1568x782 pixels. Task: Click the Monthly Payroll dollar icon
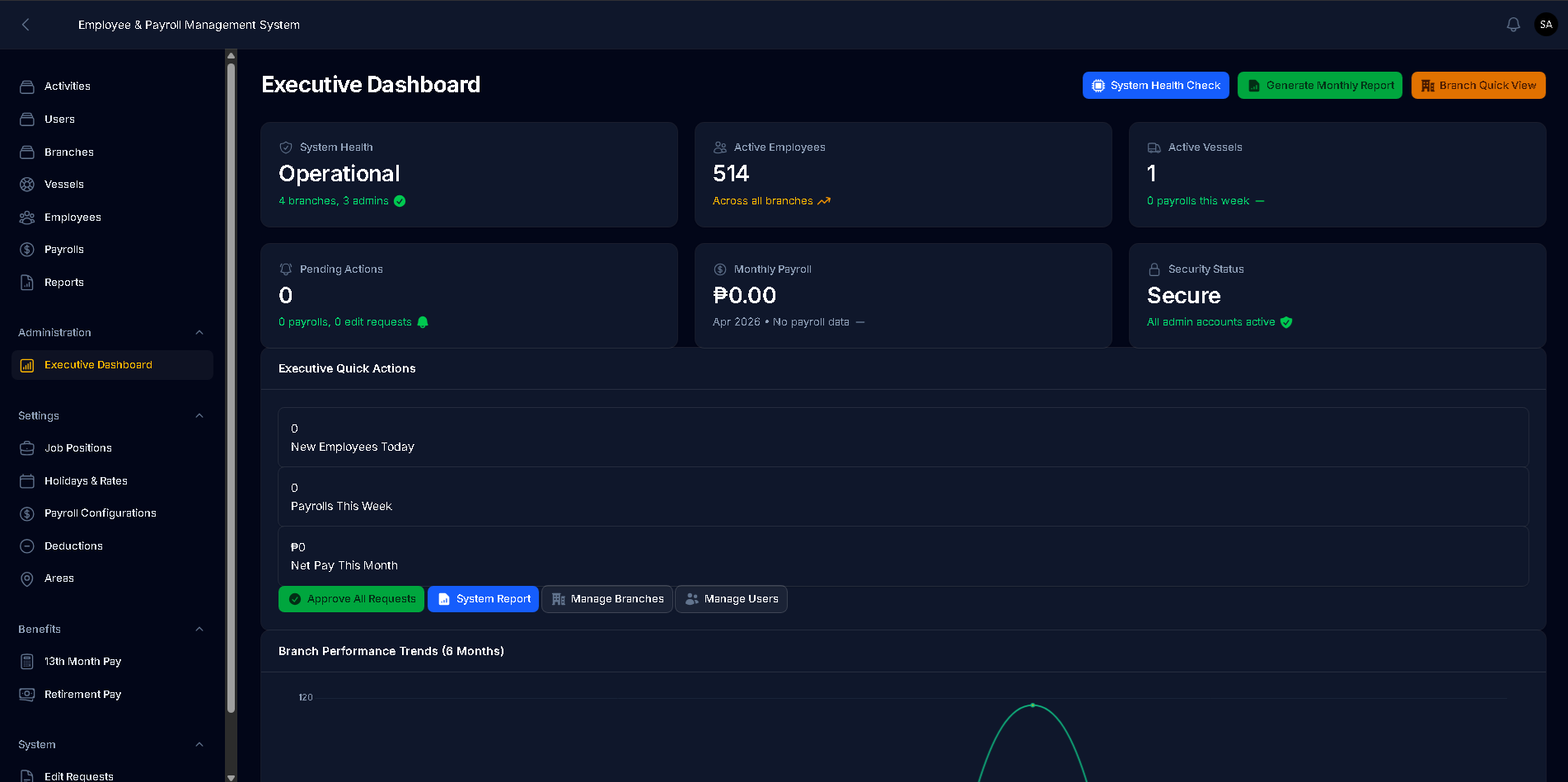[720, 269]
